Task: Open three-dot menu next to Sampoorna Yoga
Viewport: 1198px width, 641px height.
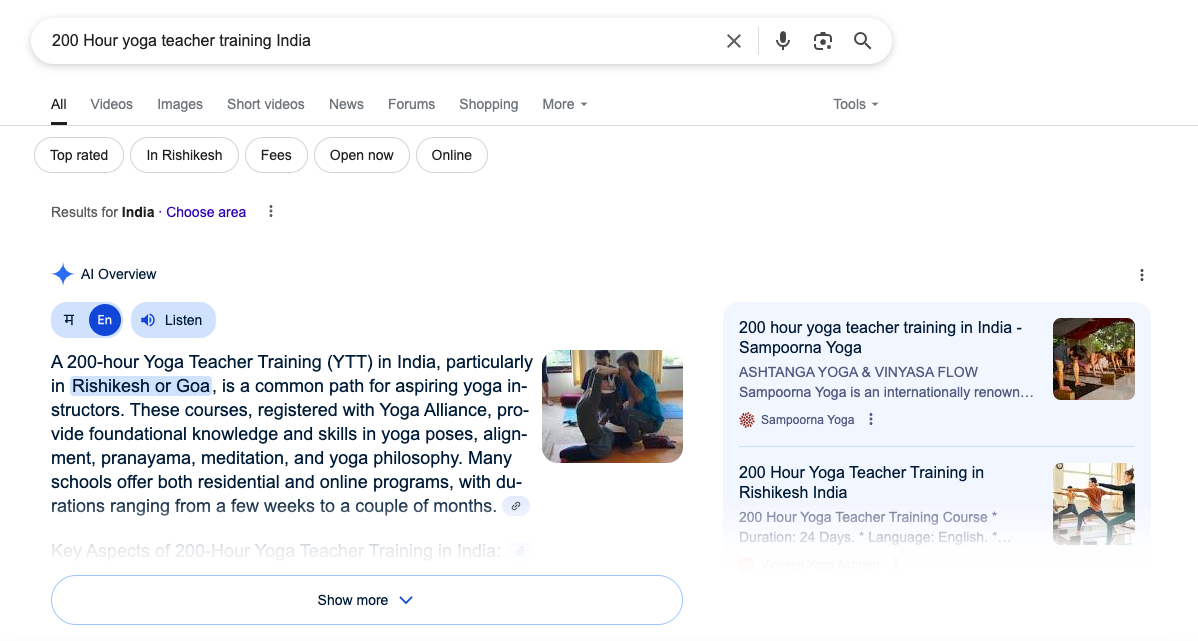Action: click(871, 420)
